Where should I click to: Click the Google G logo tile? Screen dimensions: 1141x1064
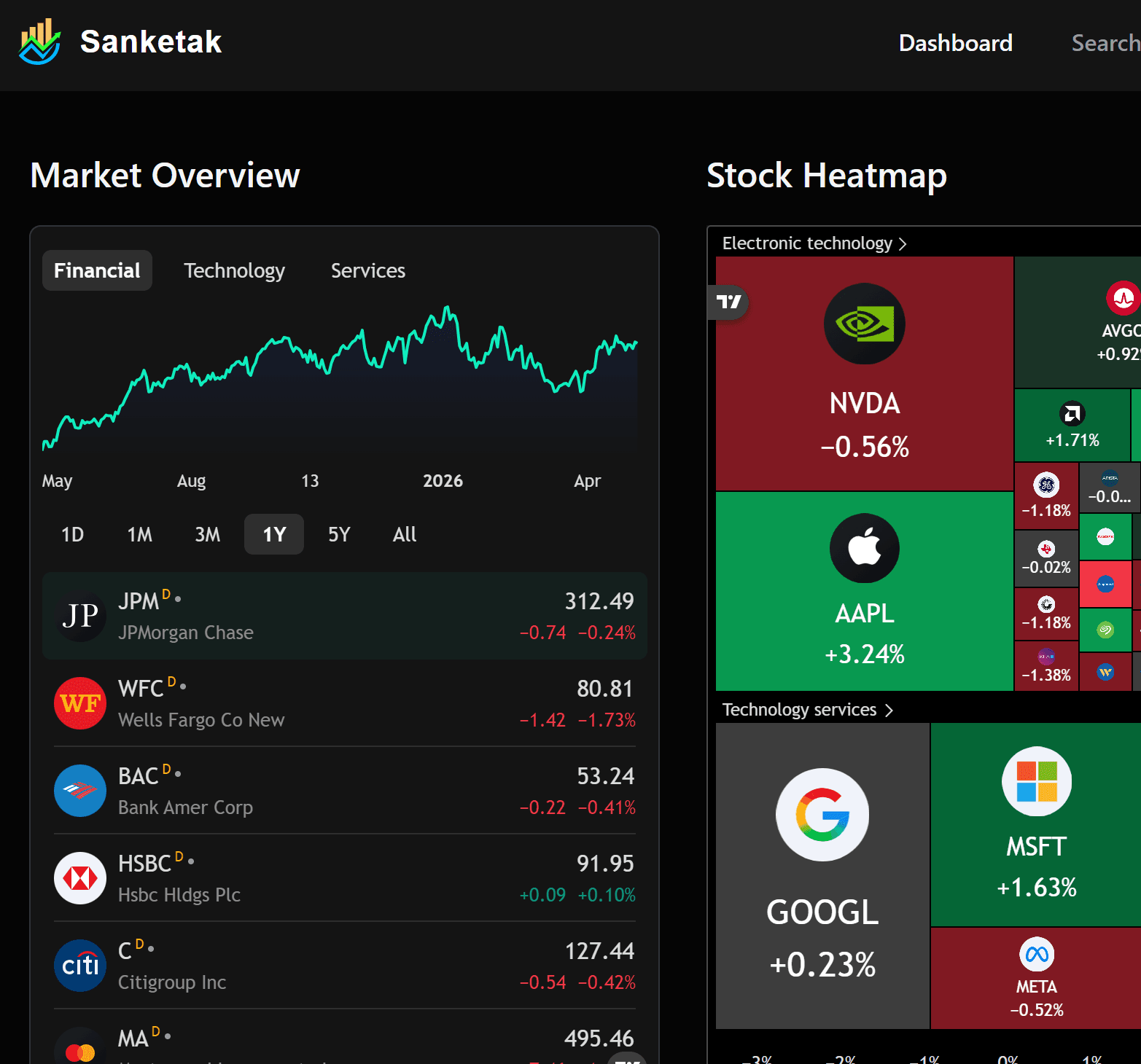click(822, 815)
